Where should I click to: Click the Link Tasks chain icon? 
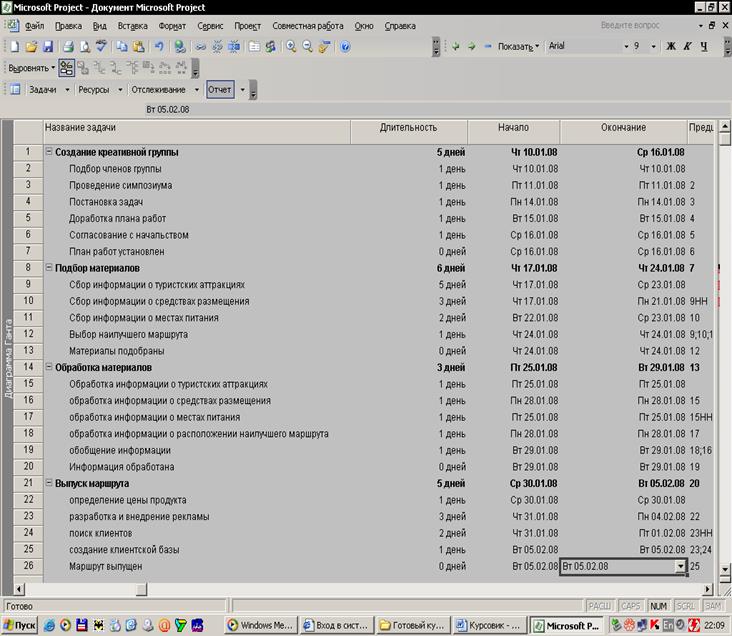pos(201,46)
